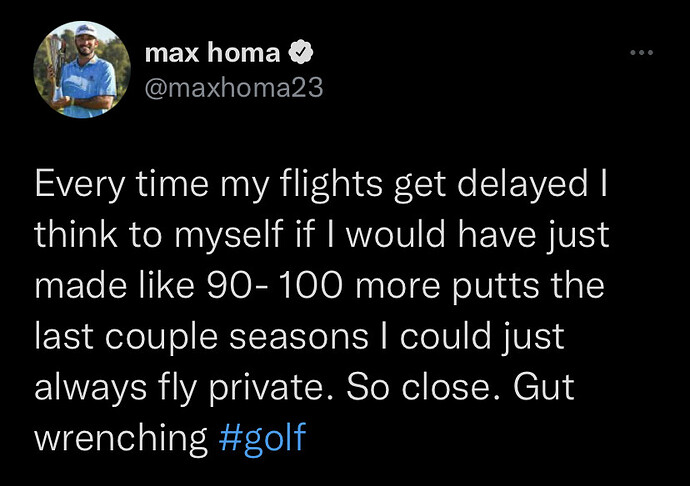Click the display name "max homa"
This screenshot has width=690, height=486.
point(212,50)
